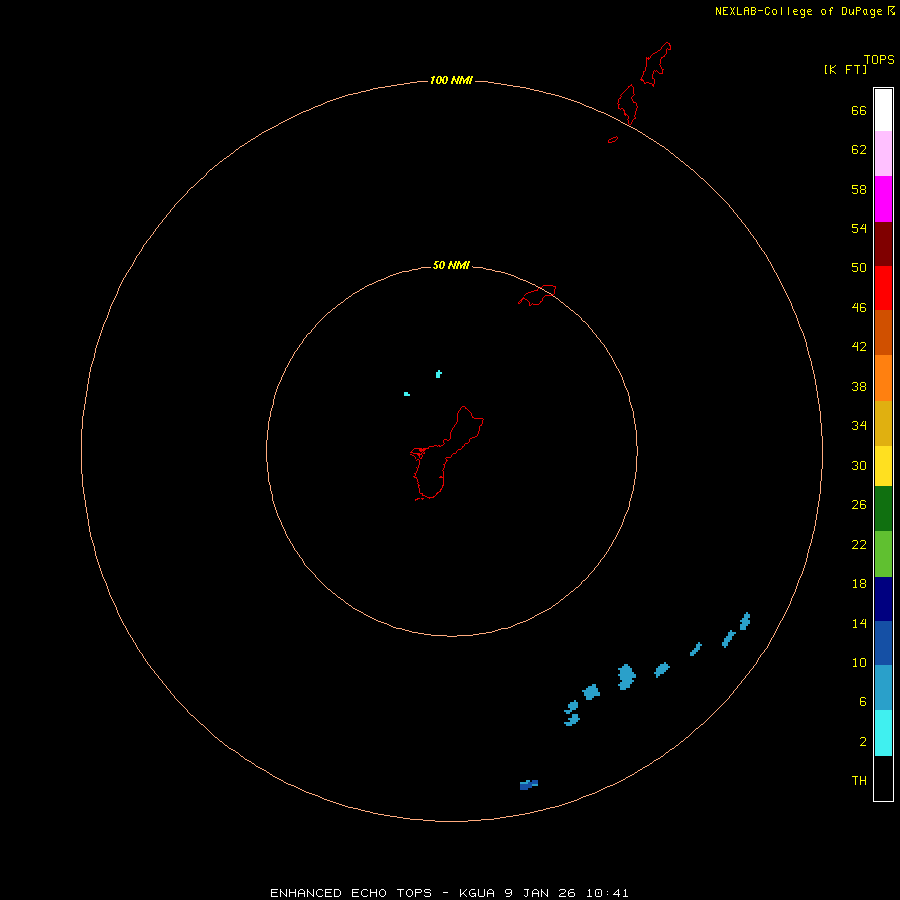The width and height of the screenshot is (900, 900).
Task: Click the light pink legend swatch
Action: (883, 153)
